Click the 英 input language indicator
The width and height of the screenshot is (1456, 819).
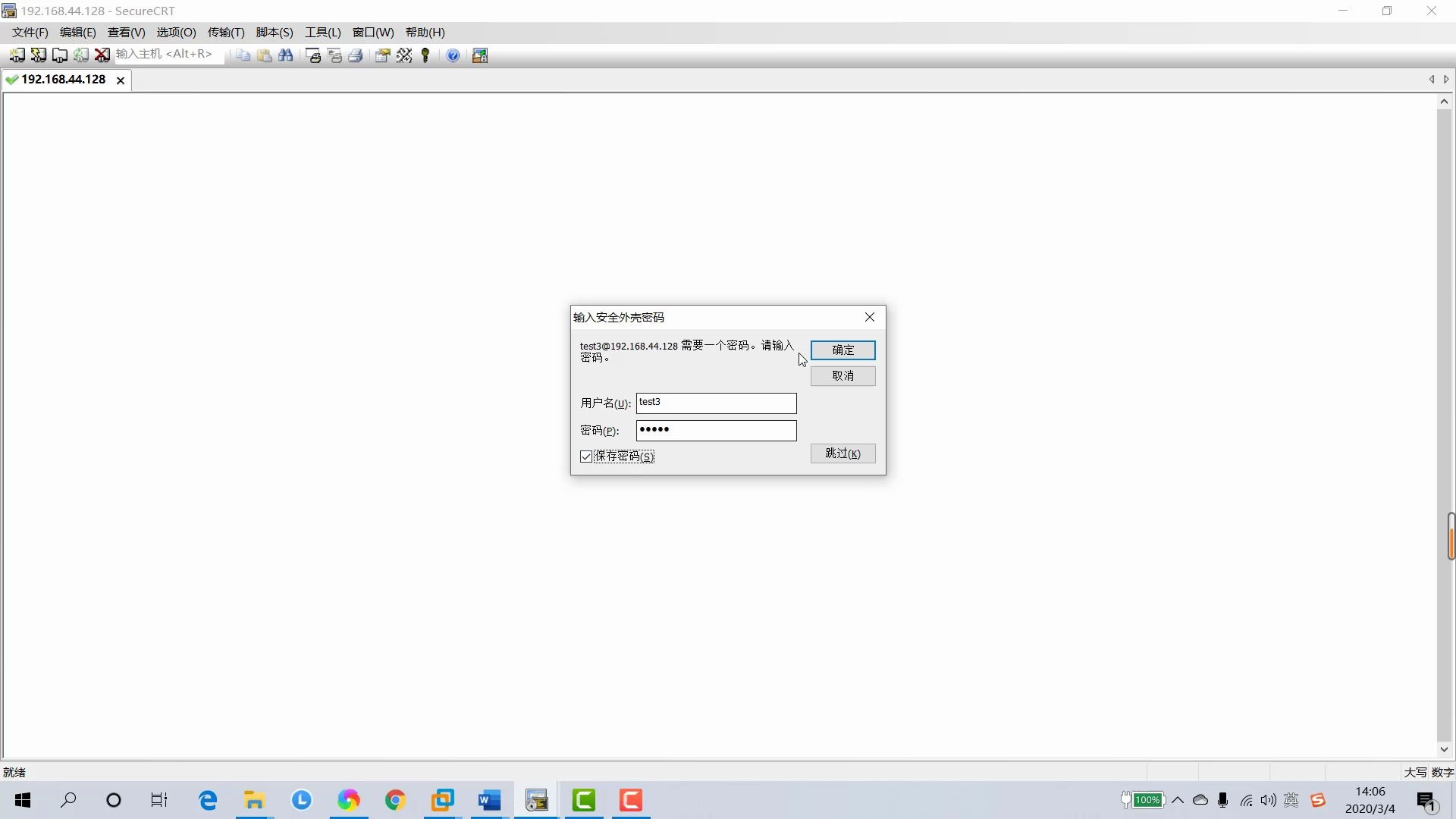[1291, 800]
